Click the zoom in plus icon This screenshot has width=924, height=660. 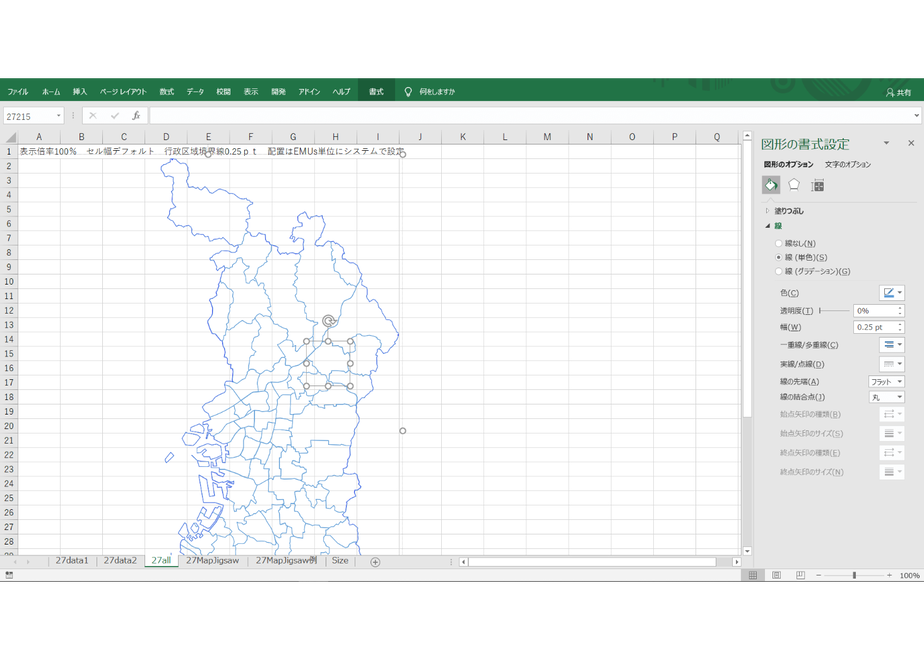pos(889,575)
